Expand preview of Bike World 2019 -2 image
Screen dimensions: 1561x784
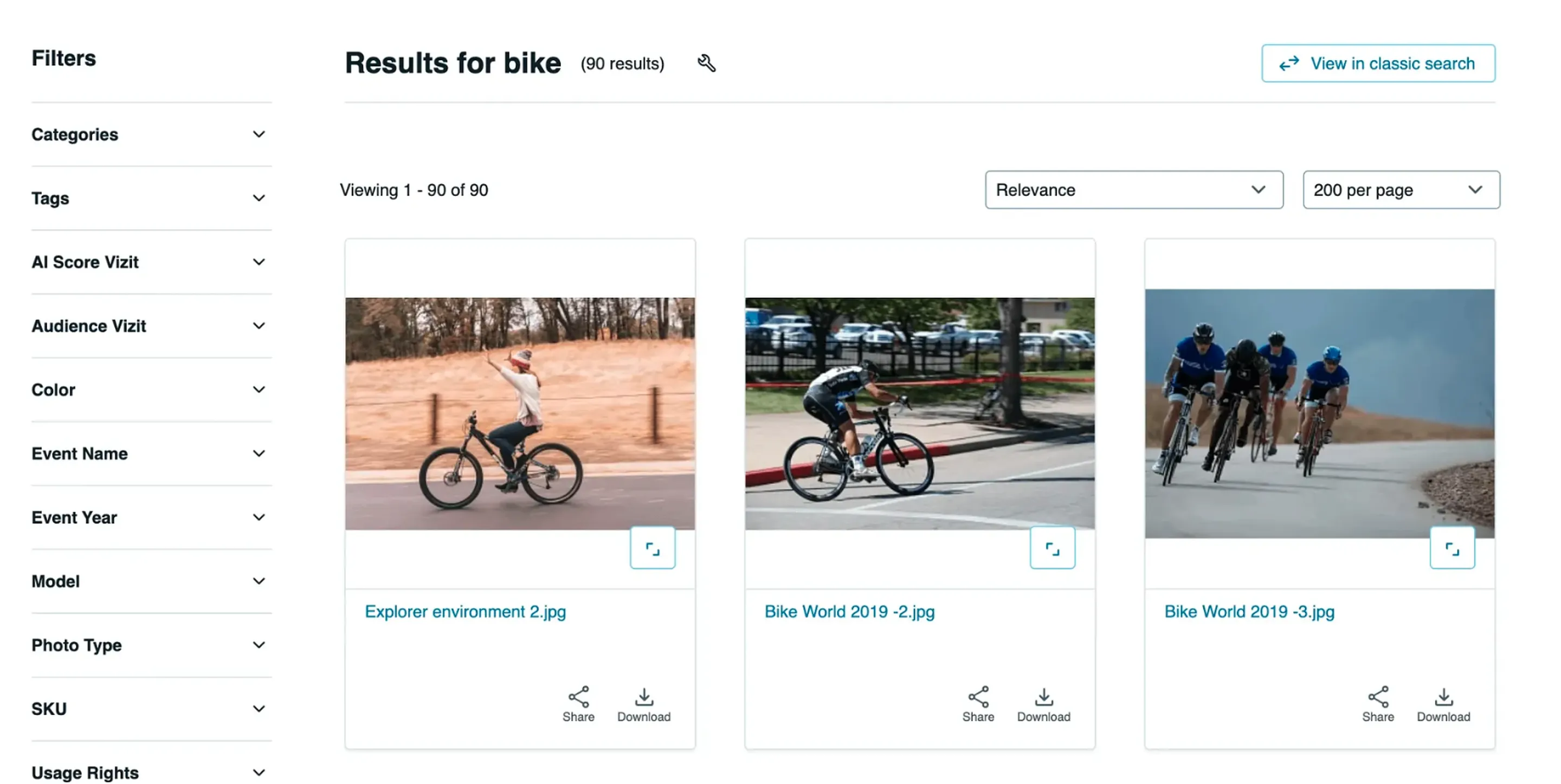coord(1053,548)
